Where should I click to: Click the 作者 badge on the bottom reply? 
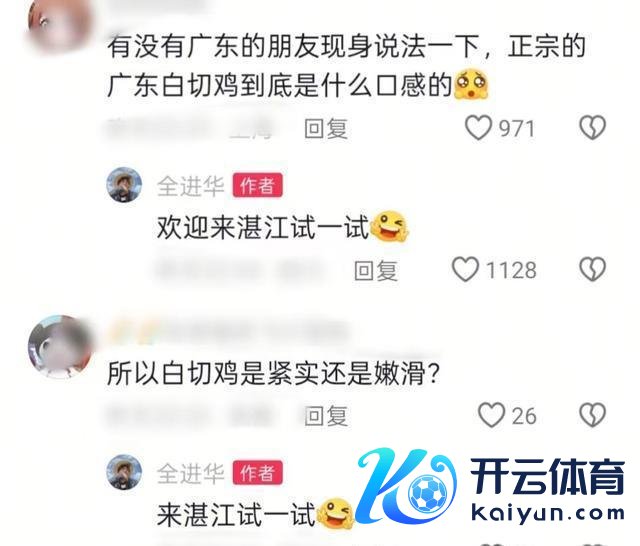(x=258, y=473)
